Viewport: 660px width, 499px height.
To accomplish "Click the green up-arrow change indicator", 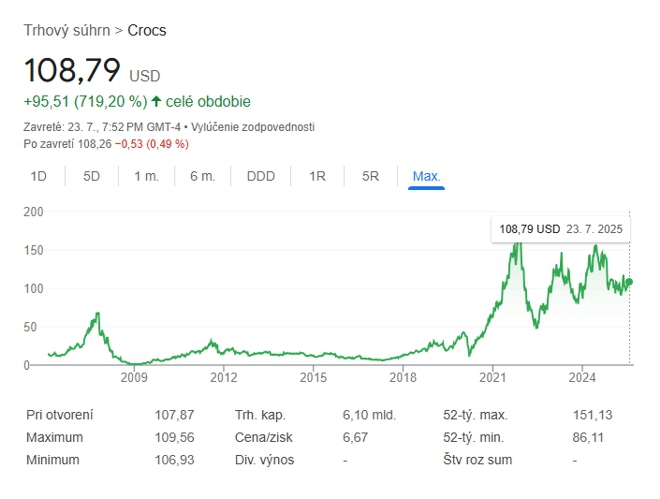I will (x=156, y=101).
